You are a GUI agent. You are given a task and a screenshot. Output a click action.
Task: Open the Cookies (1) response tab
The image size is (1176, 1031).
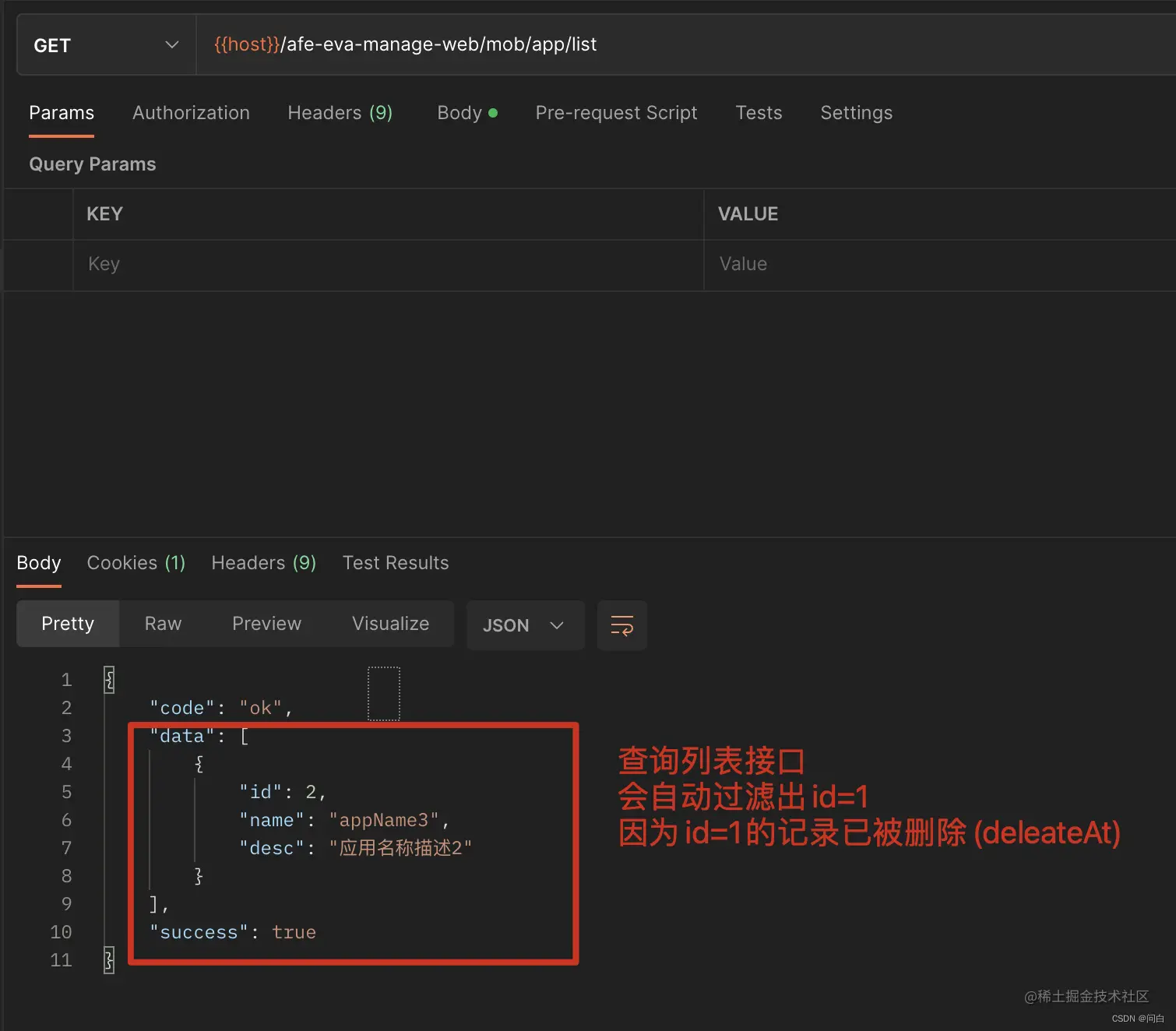coord(136,562)
